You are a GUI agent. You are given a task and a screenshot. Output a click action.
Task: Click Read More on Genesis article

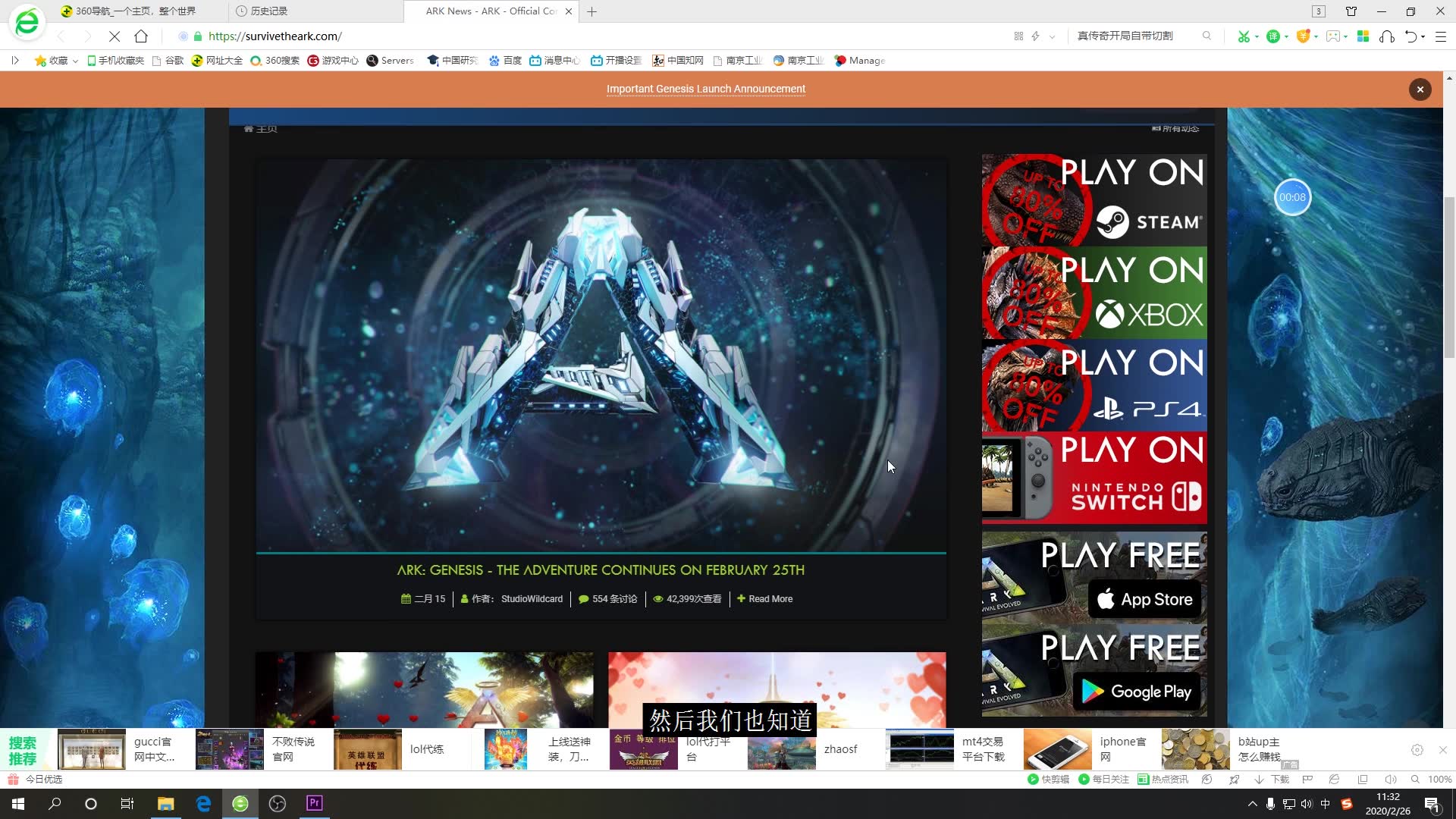(x=765, y=599)
